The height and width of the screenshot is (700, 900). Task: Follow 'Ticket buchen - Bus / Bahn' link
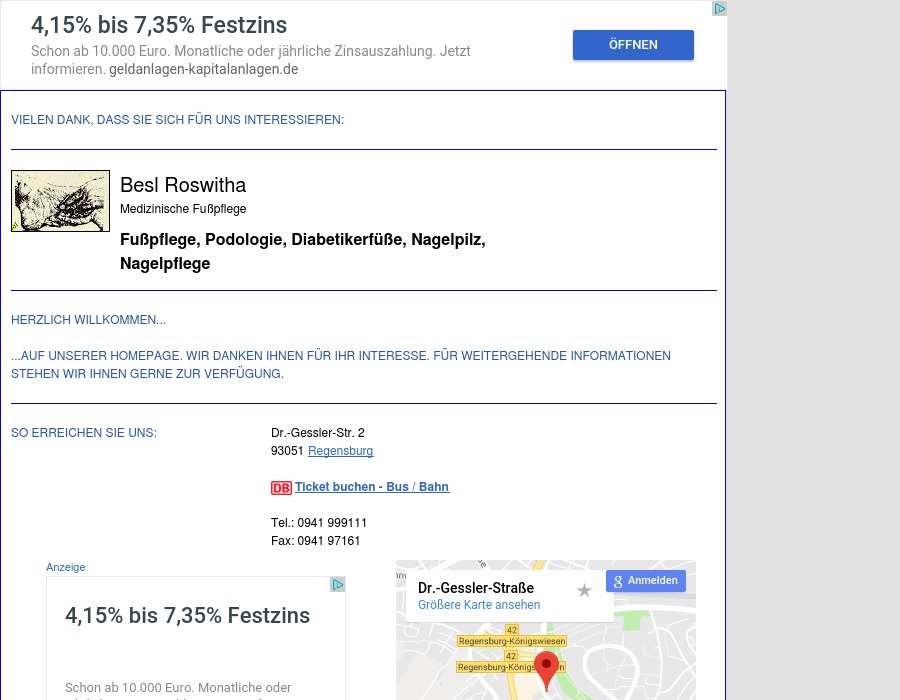pyautogui.click(x=372, y=487)
